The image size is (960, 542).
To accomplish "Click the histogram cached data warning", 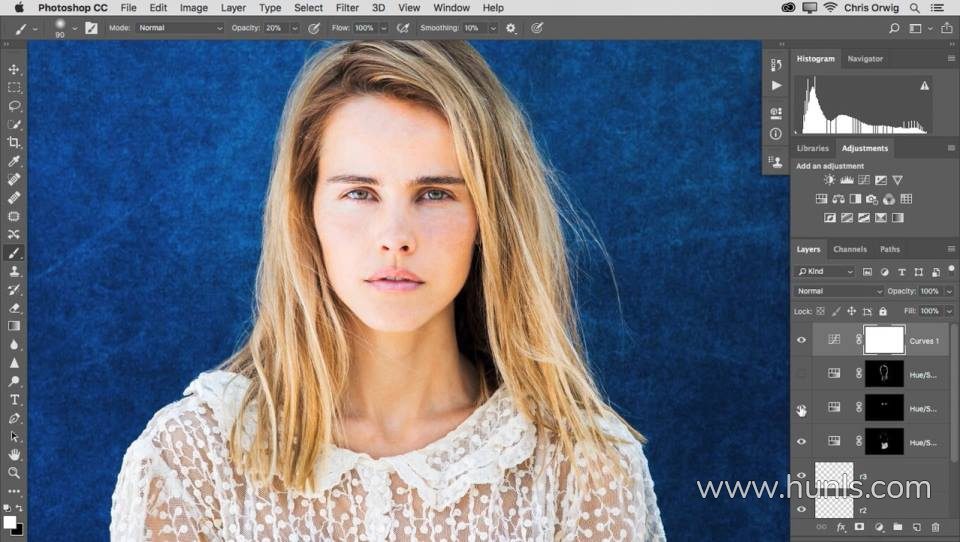I will 924,86.
